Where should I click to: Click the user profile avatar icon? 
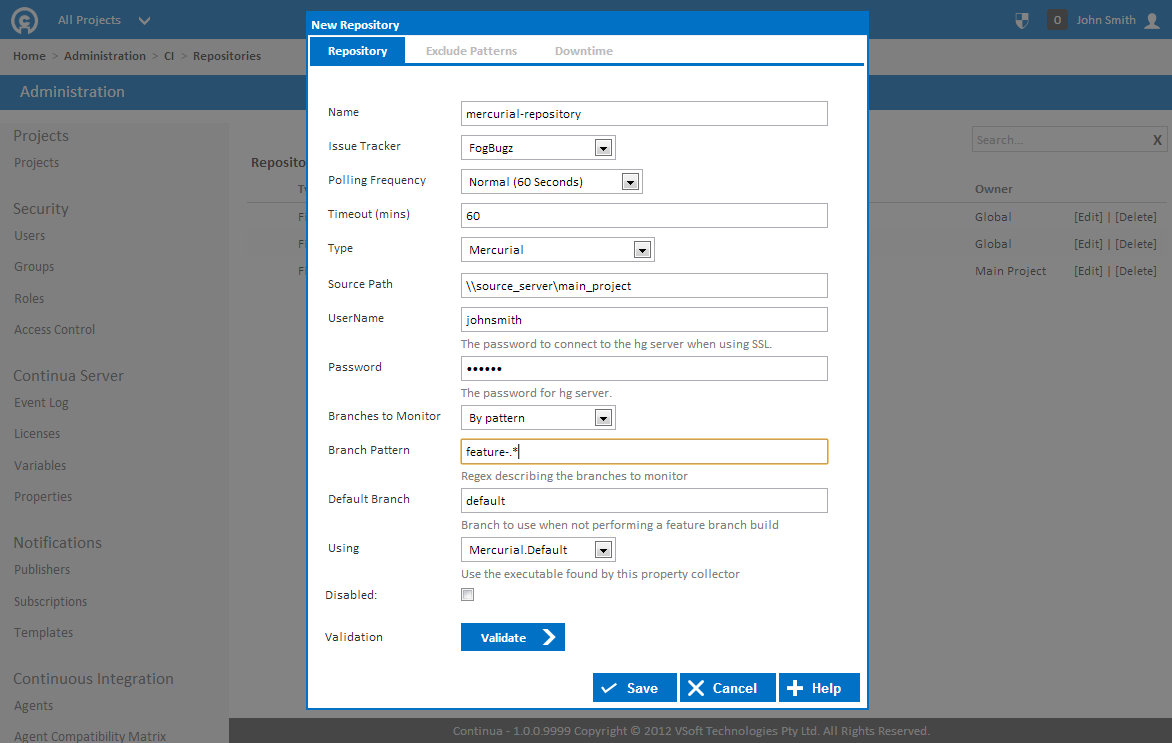[x=1152, y=20]
